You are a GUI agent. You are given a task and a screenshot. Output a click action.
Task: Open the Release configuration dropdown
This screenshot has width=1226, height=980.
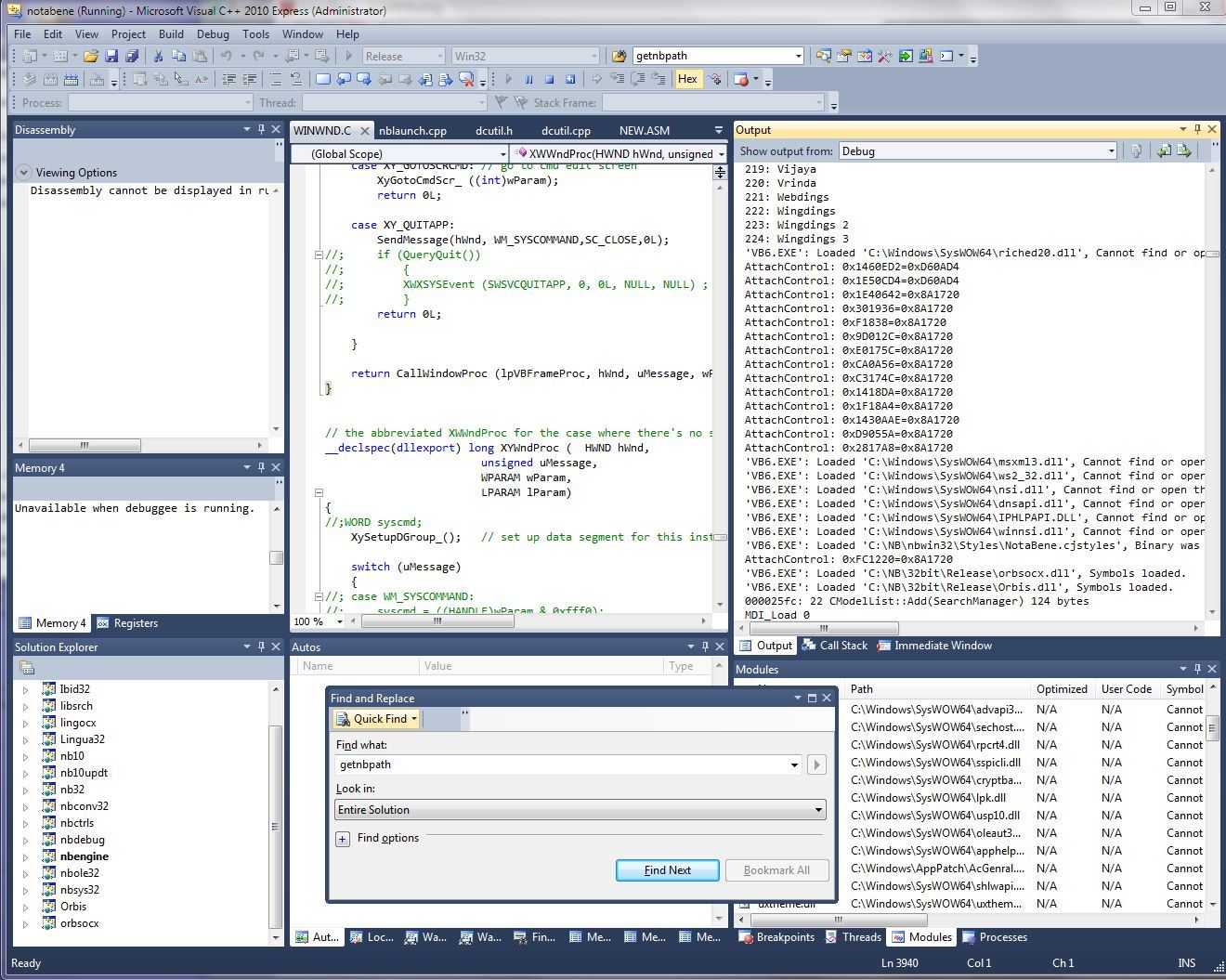pyautogui.click(x=438, y=56)
